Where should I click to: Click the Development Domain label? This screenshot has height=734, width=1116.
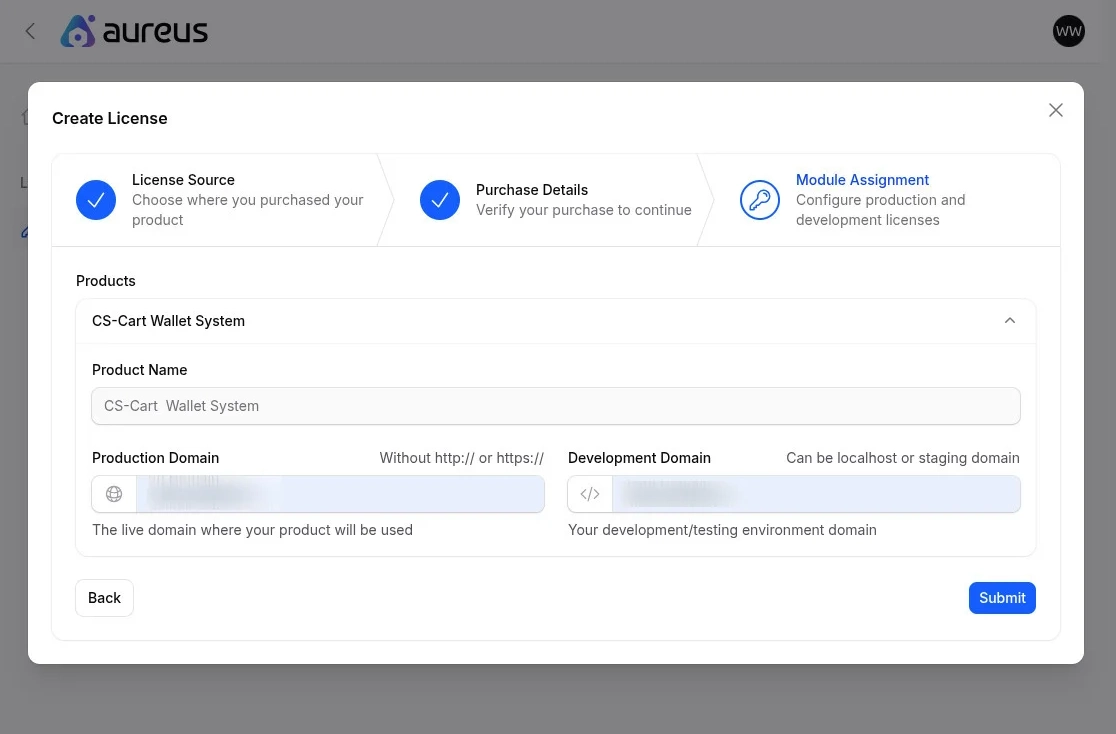tap(639, 458)
